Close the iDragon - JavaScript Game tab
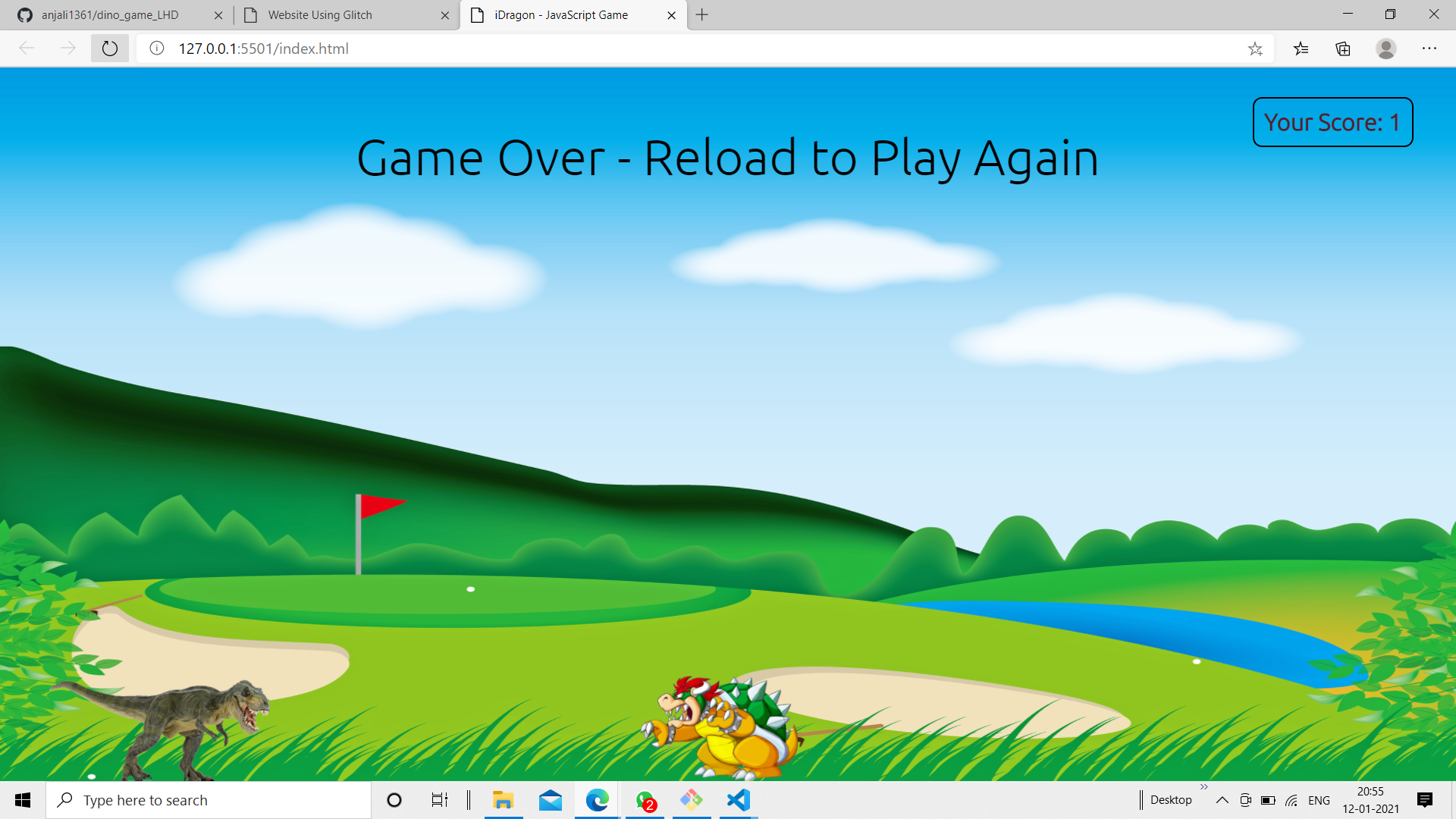Image resolution: width=1456 pixels, height=819 pixels. [x=671, y=15]
